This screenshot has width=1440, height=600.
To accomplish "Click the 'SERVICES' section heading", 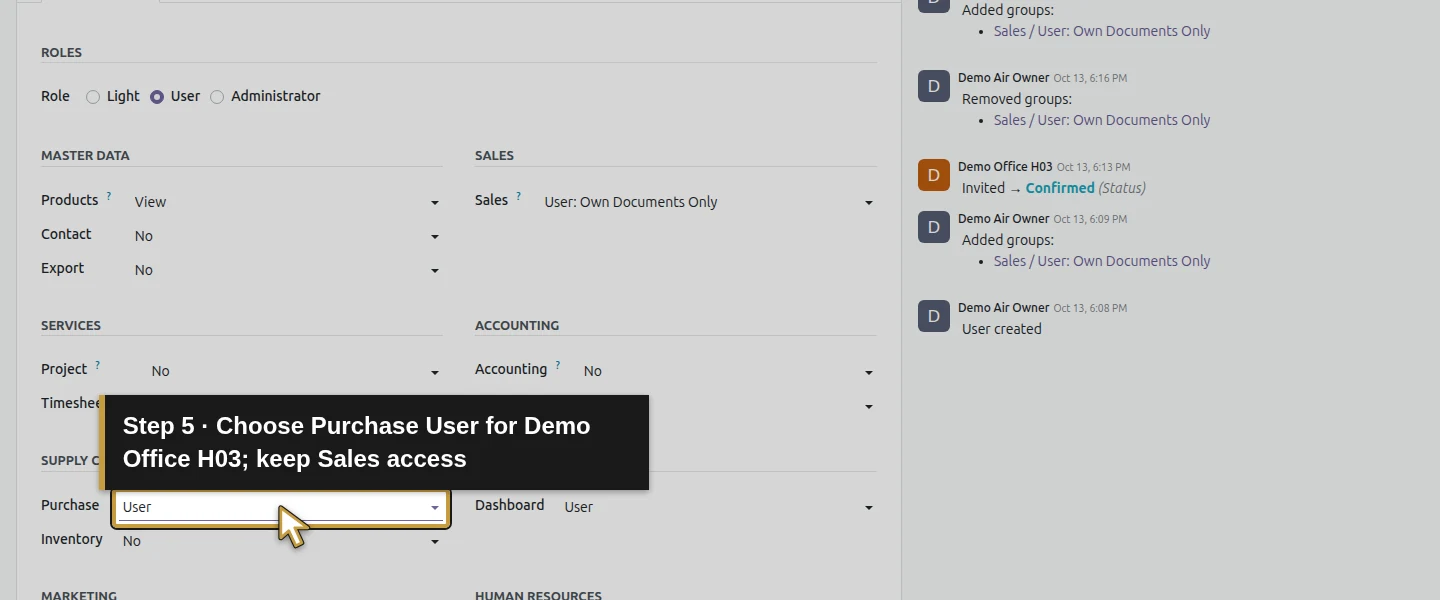I will 71,326.
